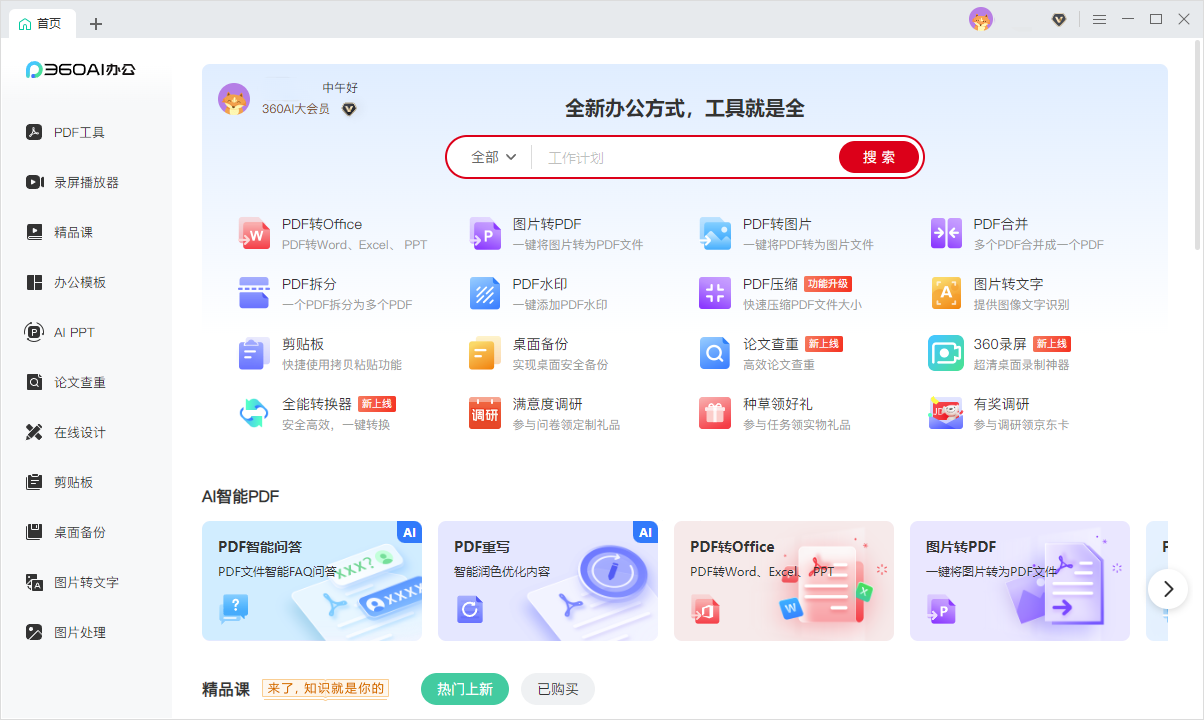Select 录屏播放器 in the sidebar
1204x720 pixels.
(x=86, y=182)
